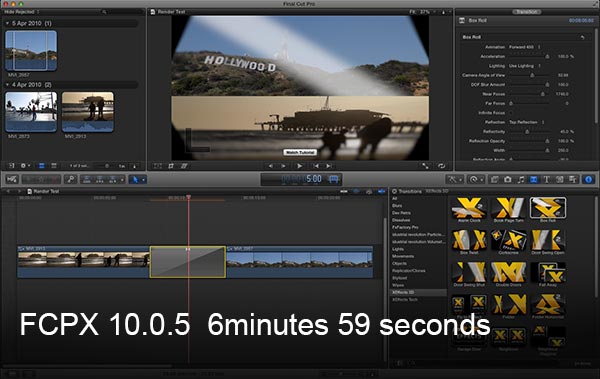600x379 pixels.
Task: Show the music and sound browser
Action: [x=520, y=179]
